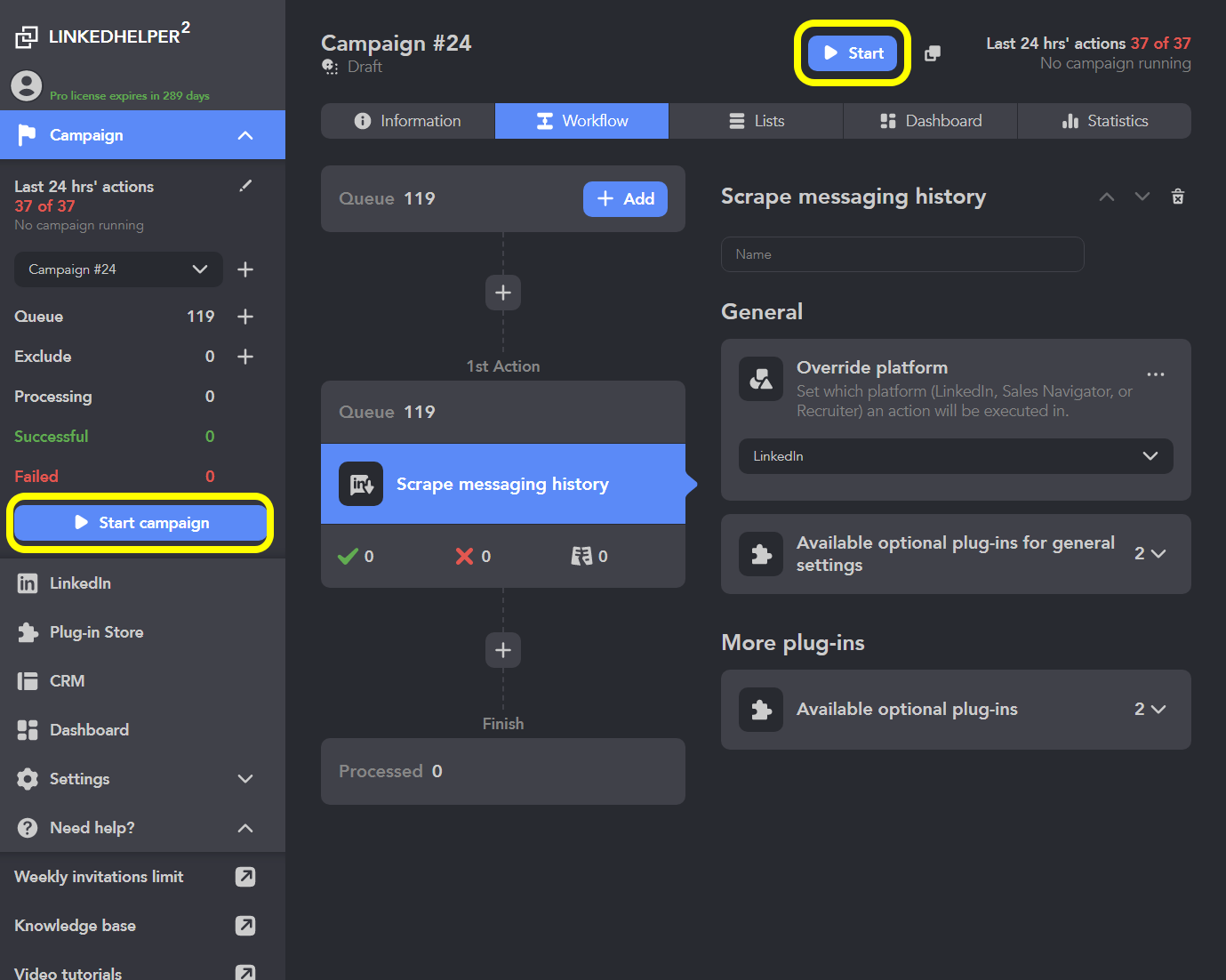The image size is (1226, 980).
Task: Add to Exclude list with plus icon
Action: [x=245, y=357]
